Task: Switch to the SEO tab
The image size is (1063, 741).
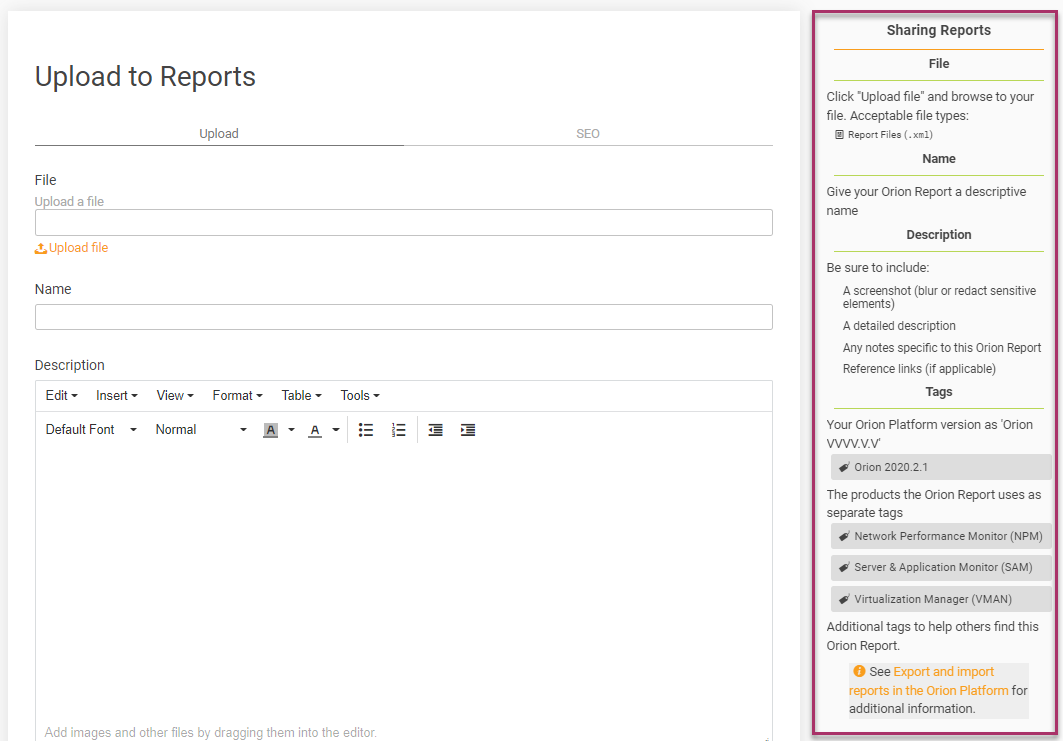Action: pyautogui.click(x=588, y=133)
